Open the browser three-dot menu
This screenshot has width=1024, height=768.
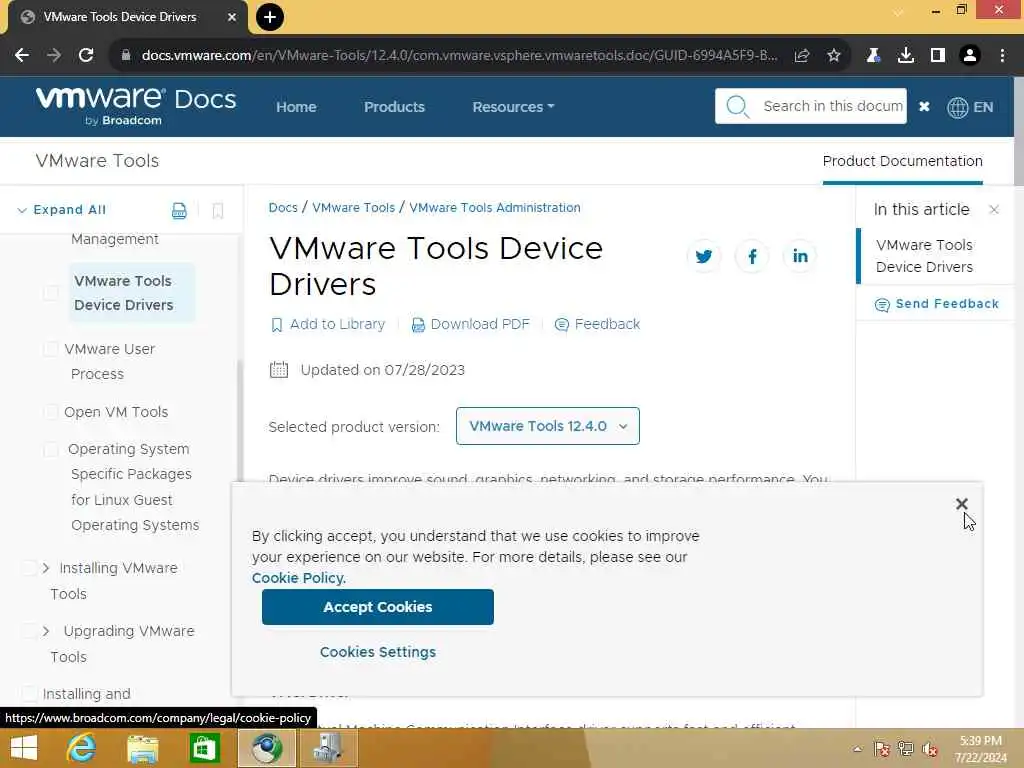pos(1002,56)
